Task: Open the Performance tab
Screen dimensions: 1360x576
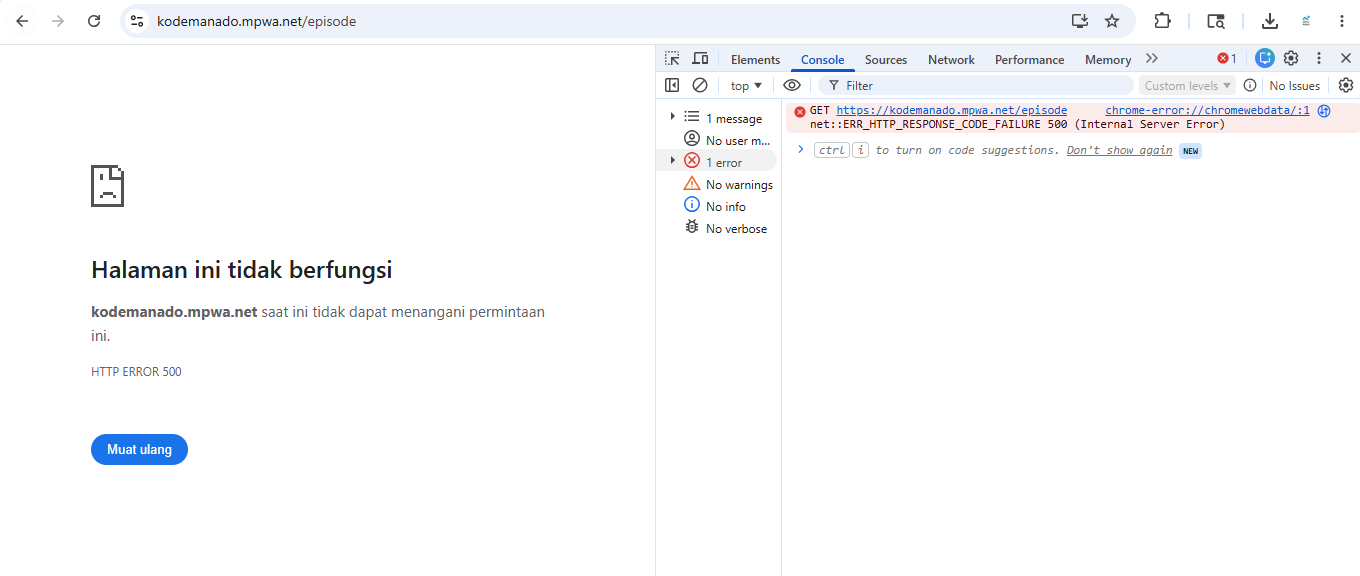Action: (1029, 60)
